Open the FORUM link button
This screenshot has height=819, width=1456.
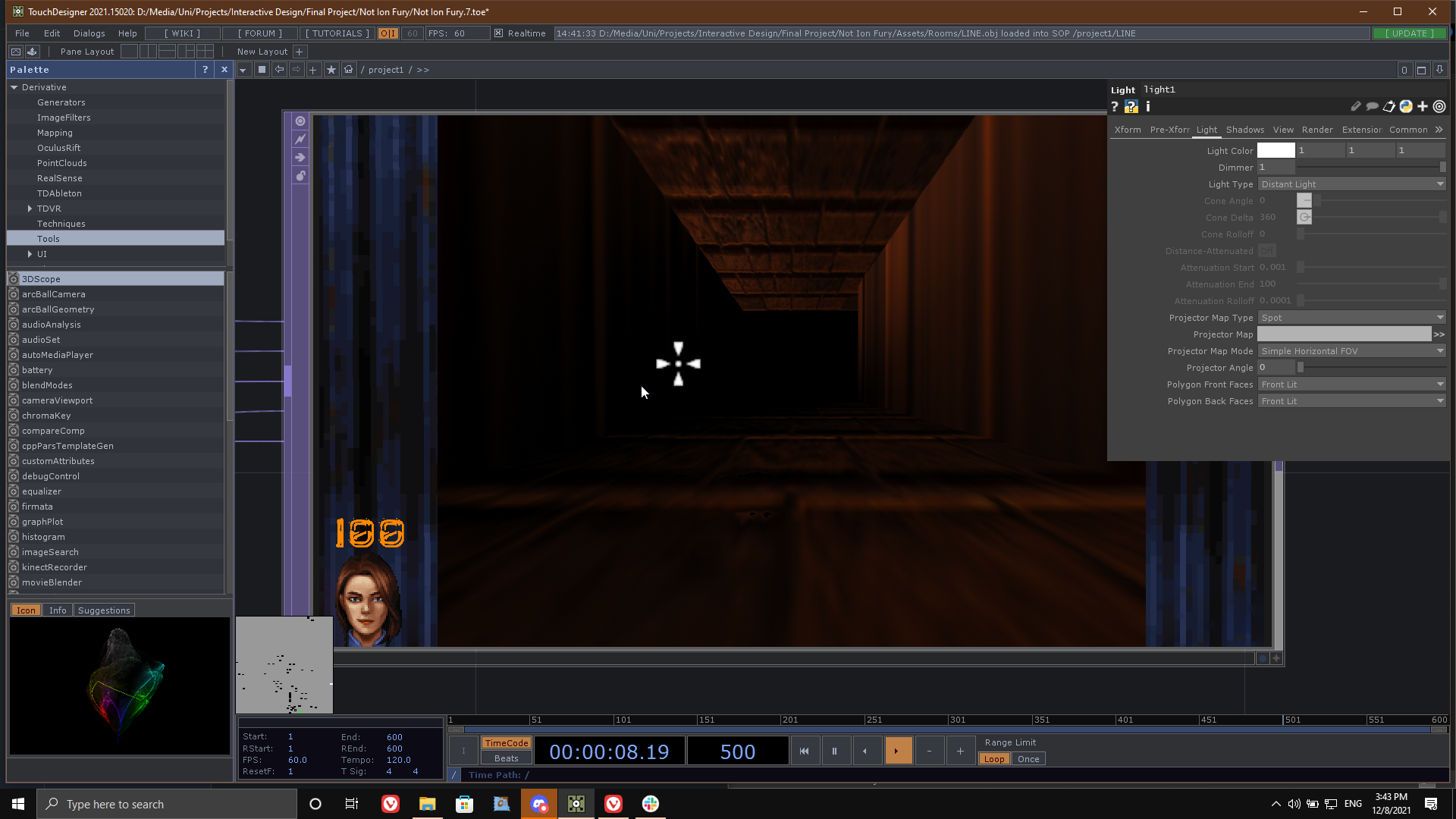point(260,33)
